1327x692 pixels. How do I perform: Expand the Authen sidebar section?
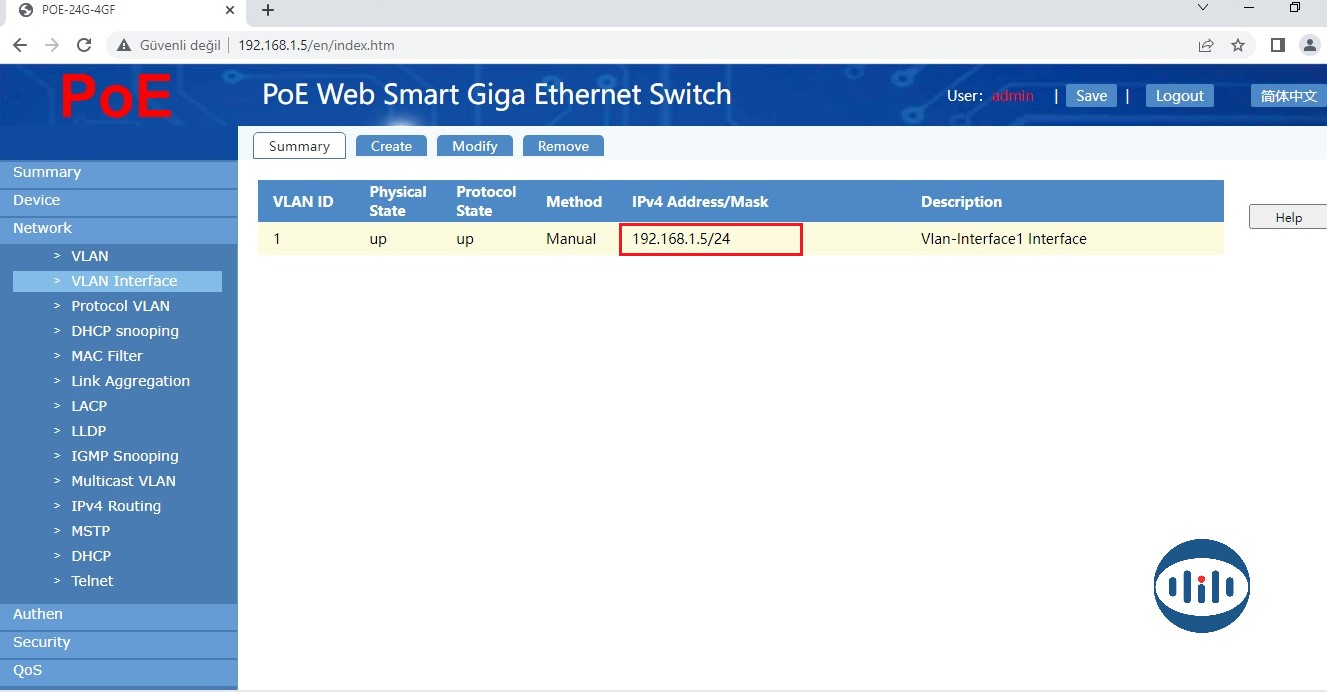pos(38,614)
